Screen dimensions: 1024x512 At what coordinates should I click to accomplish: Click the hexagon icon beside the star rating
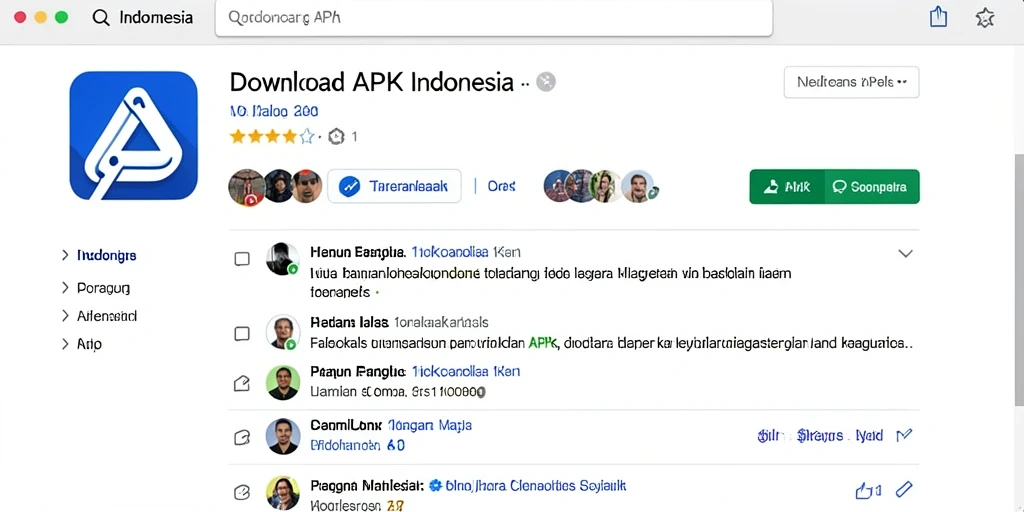(x=336, y=136)
